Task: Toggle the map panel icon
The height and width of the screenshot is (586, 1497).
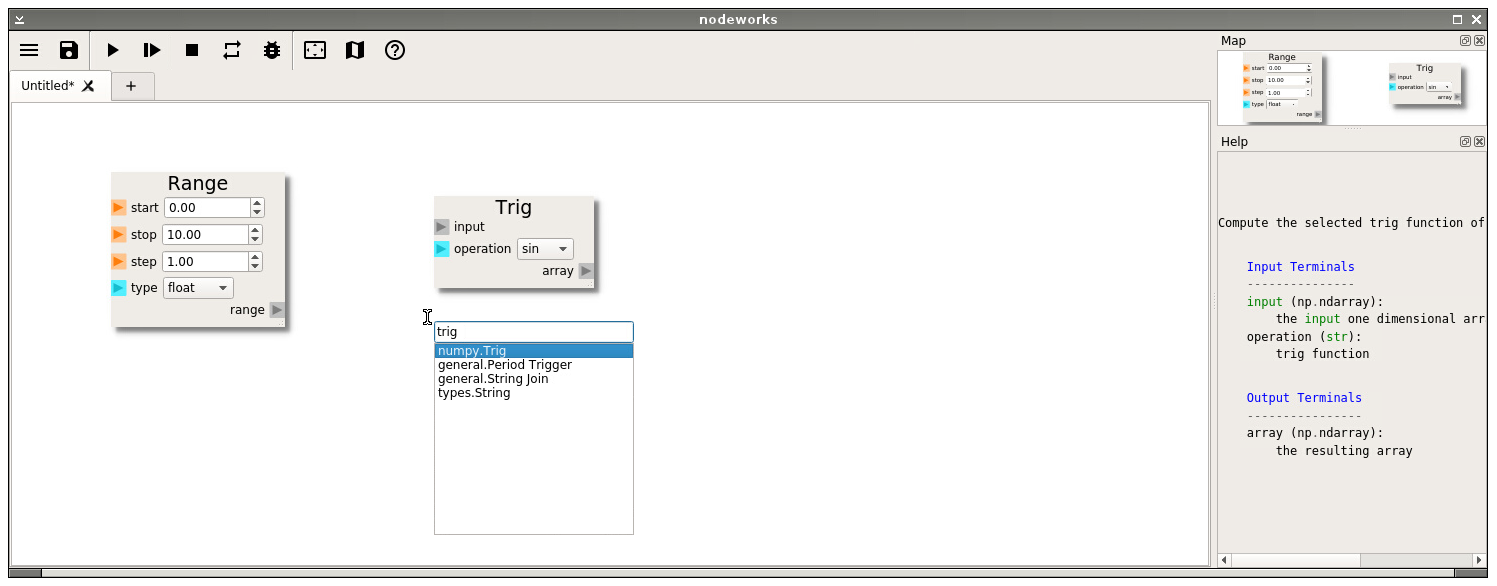Action: pyautogui.click(x=355, y=50)
